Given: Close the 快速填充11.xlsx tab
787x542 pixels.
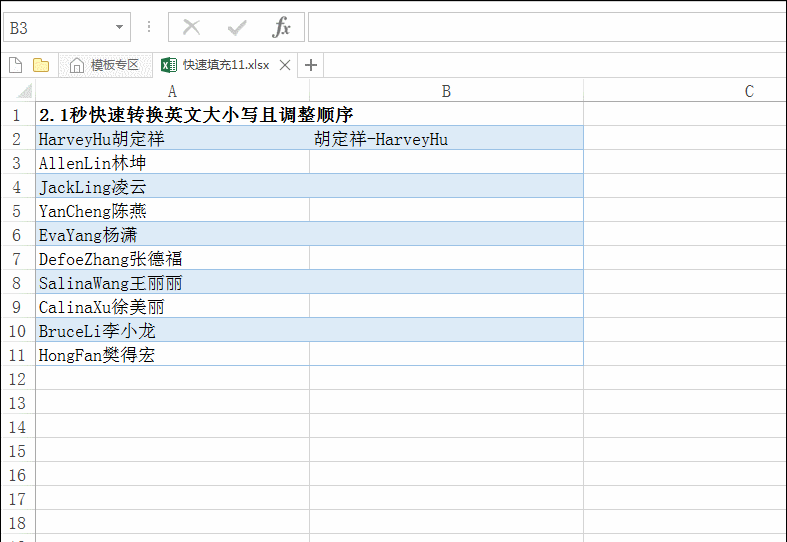Looking at the screenshot, I should coord(285,65).
